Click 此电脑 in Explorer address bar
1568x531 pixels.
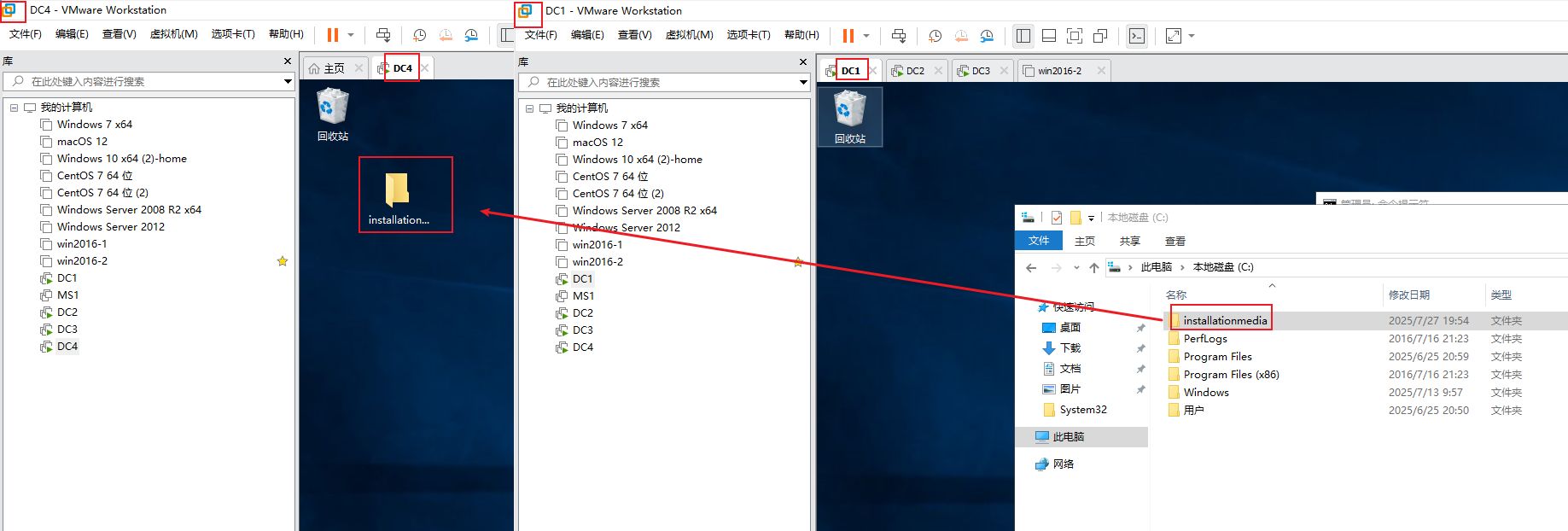(1157, 267)
